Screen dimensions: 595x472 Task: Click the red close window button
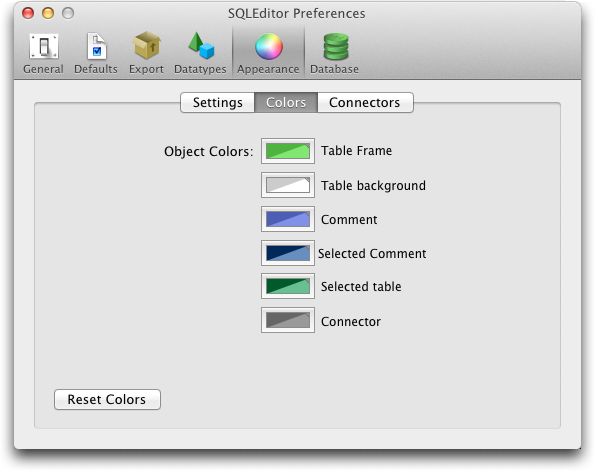pyautogui.click(x=28, y=13)
